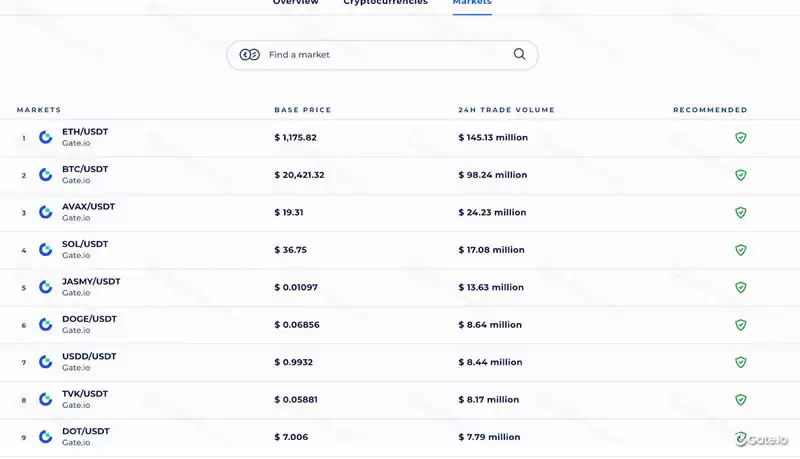
Task: Open the Cryptocurrencies tab
Action: [385, 3]
